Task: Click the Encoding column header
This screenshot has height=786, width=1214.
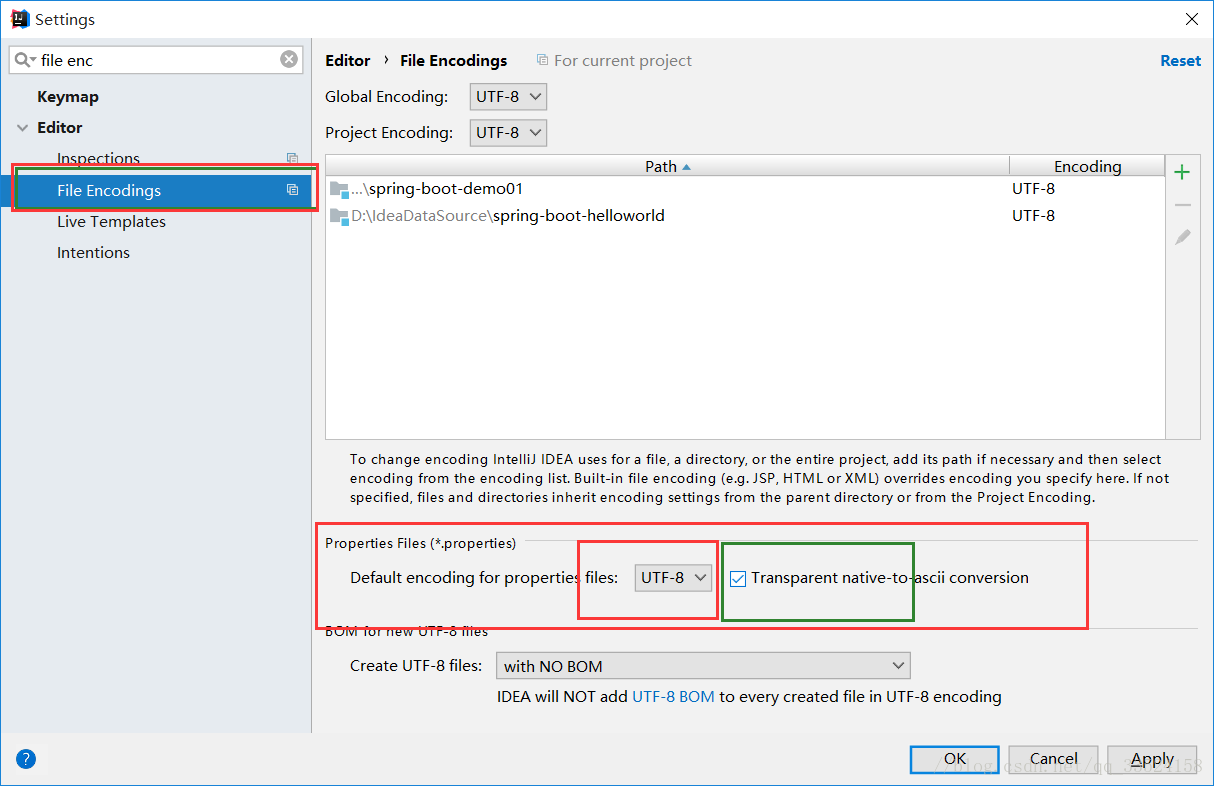Action: [1087, 166]
